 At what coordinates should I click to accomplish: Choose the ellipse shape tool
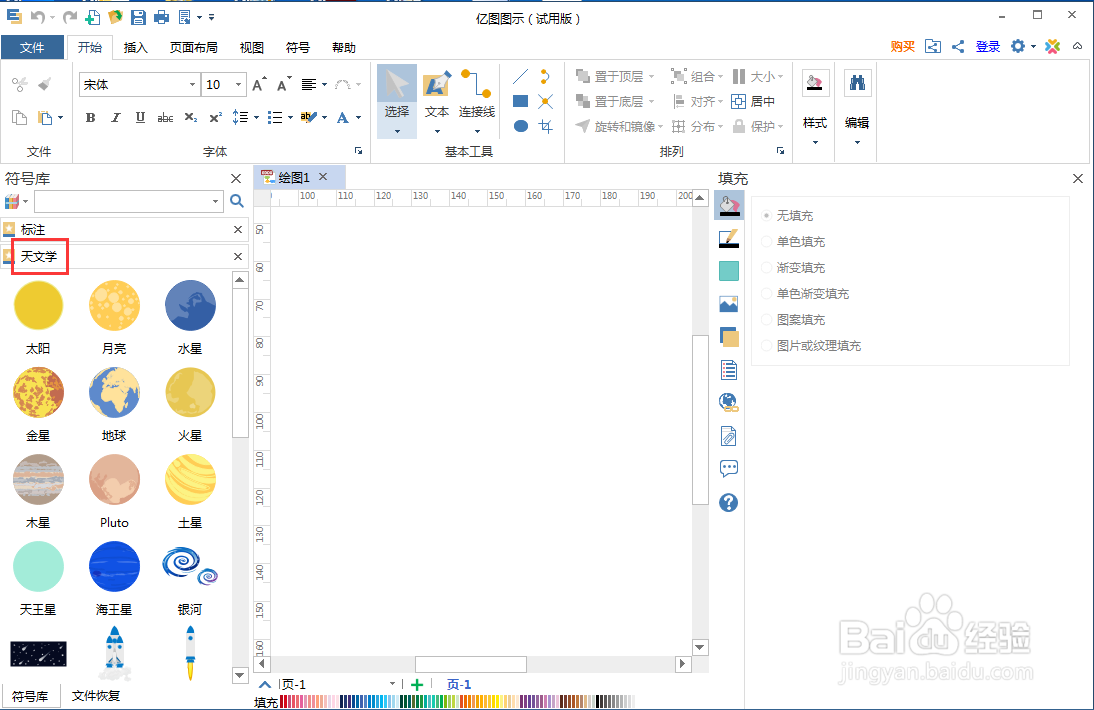[520, 126]
